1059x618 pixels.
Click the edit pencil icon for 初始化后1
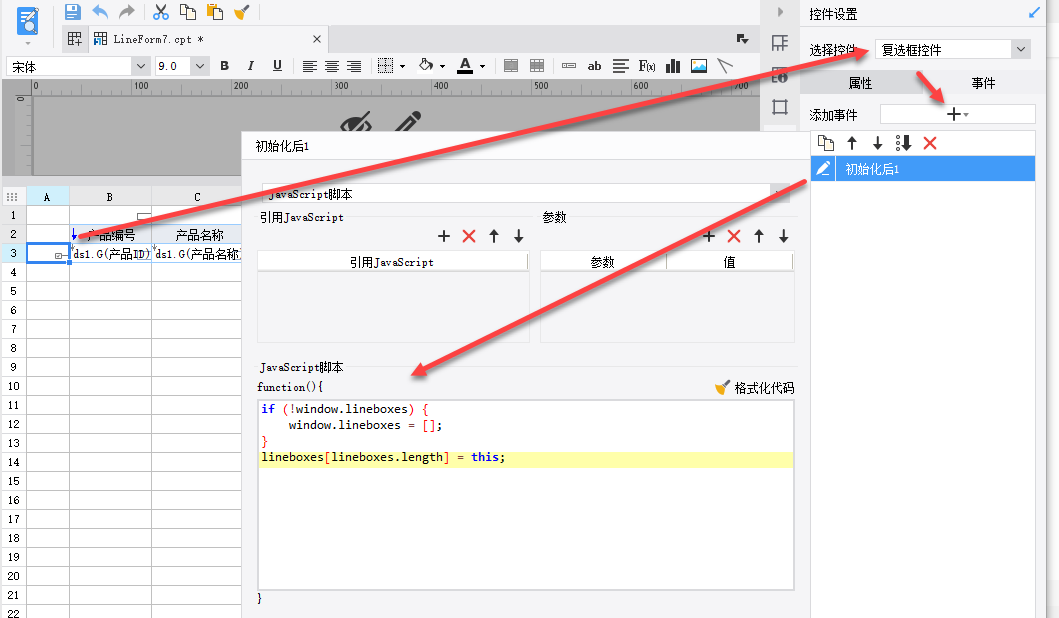click(x=823, y=169)
